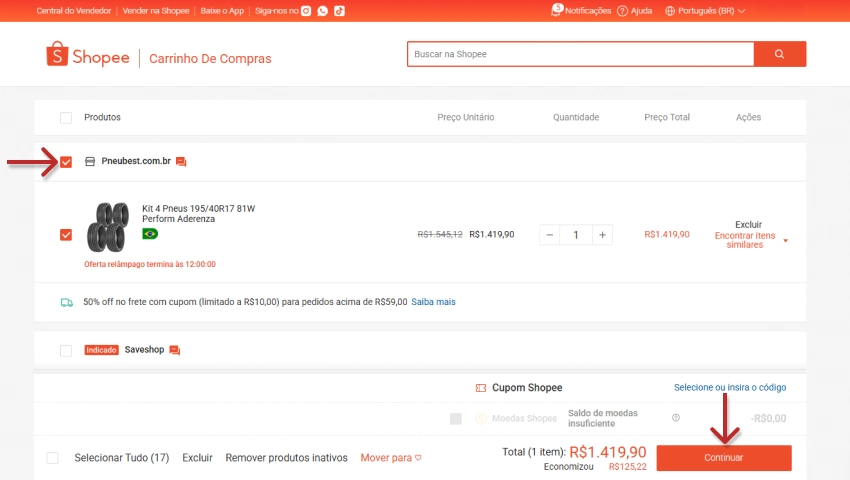Viewport: 850px width, 480px height.
Task: Click the Shopee logo
Action: 88,55
